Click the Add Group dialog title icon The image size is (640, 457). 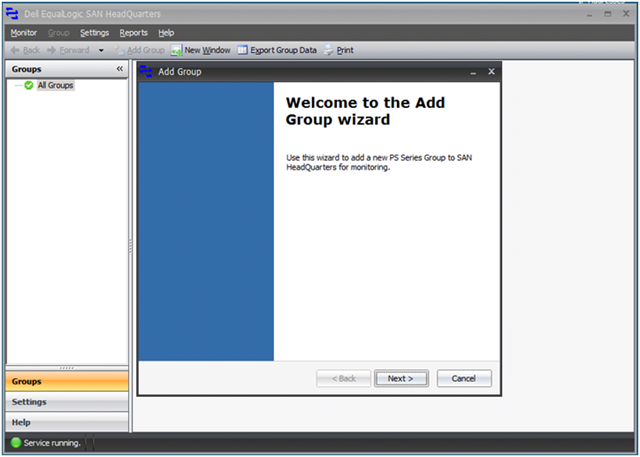(x=146, y=71)
